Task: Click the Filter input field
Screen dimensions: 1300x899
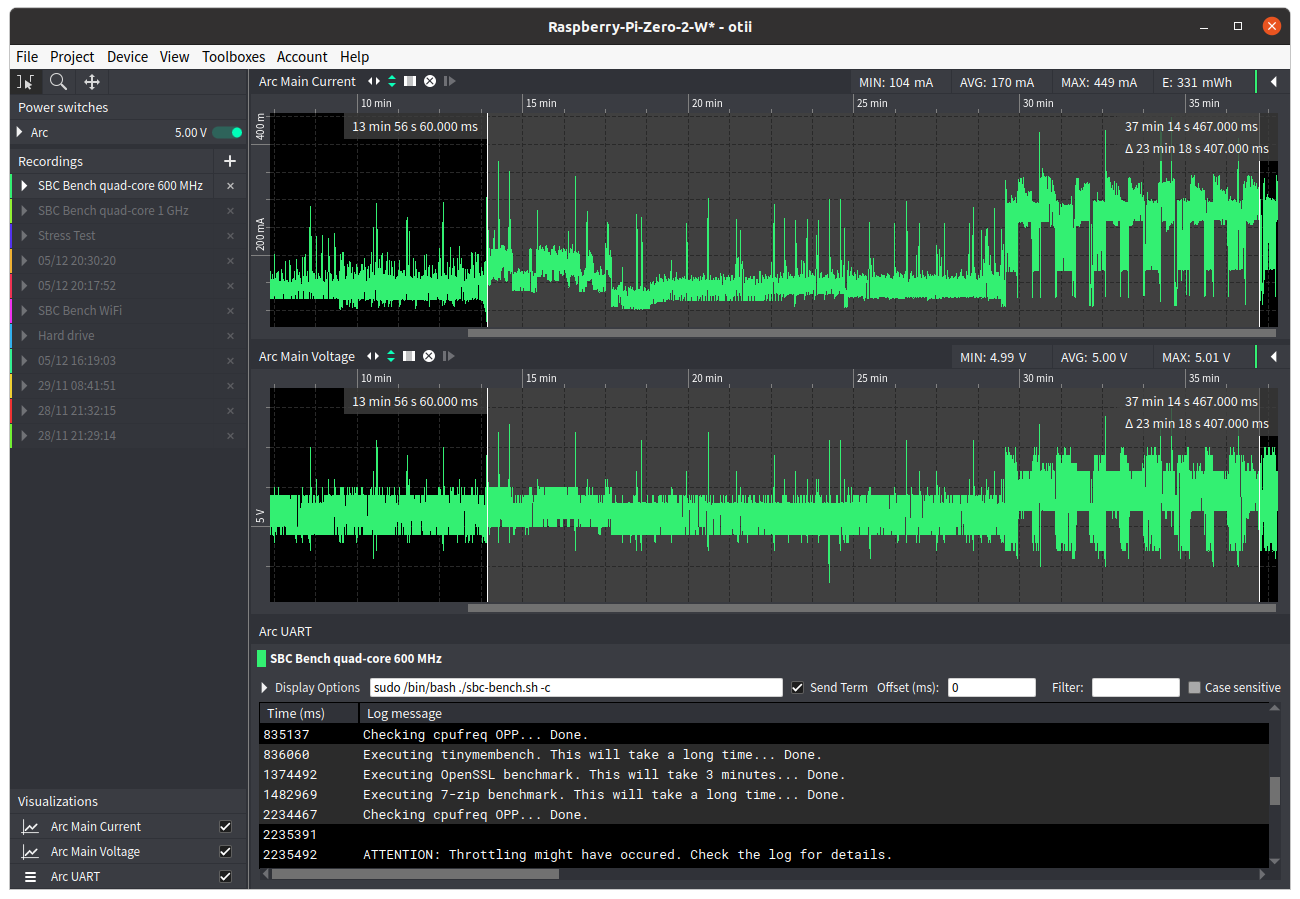Action: (x=1136, y=688)
